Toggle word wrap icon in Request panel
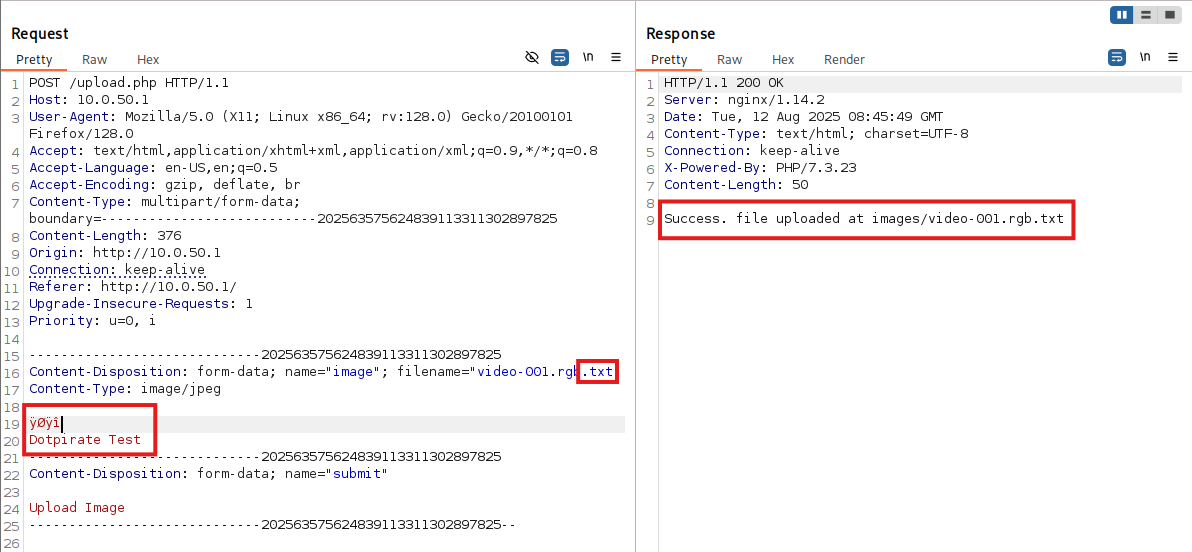The image size is (1192, 552). 560,57
